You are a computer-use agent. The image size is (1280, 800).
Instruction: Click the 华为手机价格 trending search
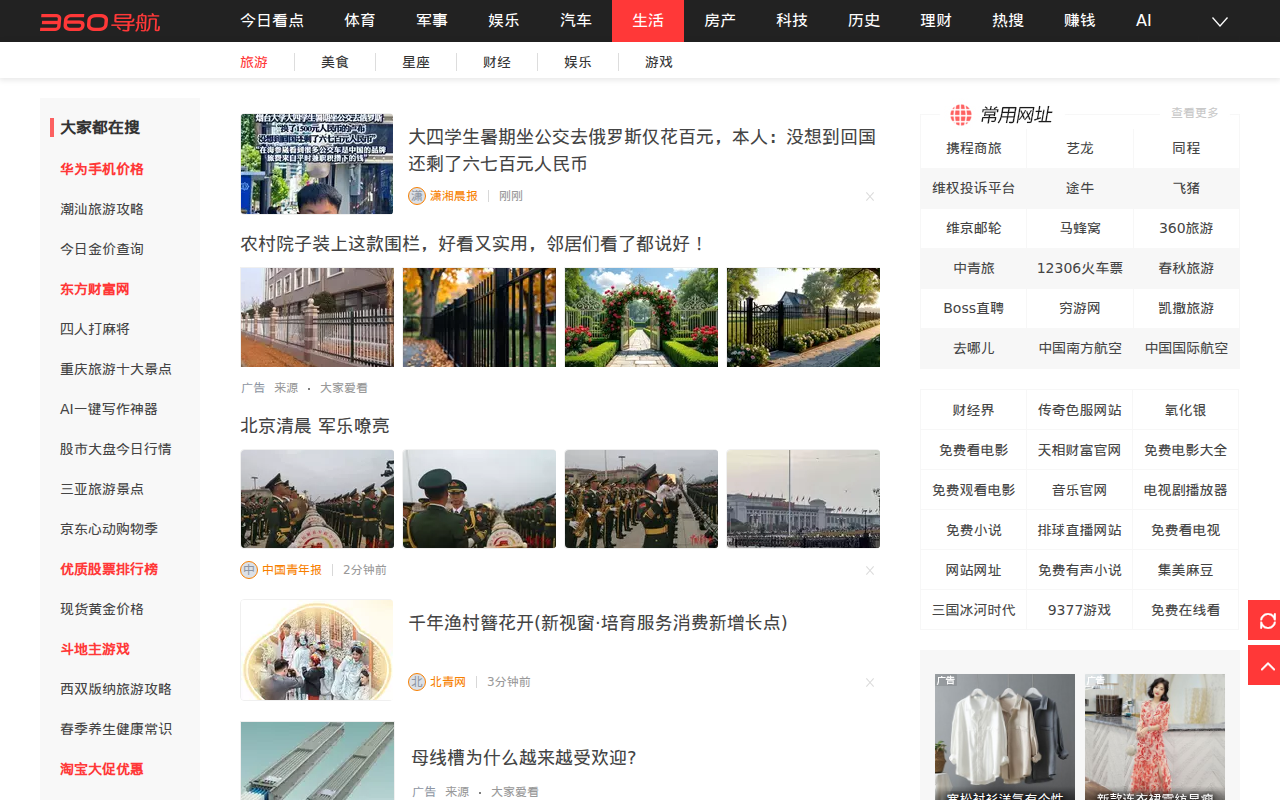[x=102, y=169]
